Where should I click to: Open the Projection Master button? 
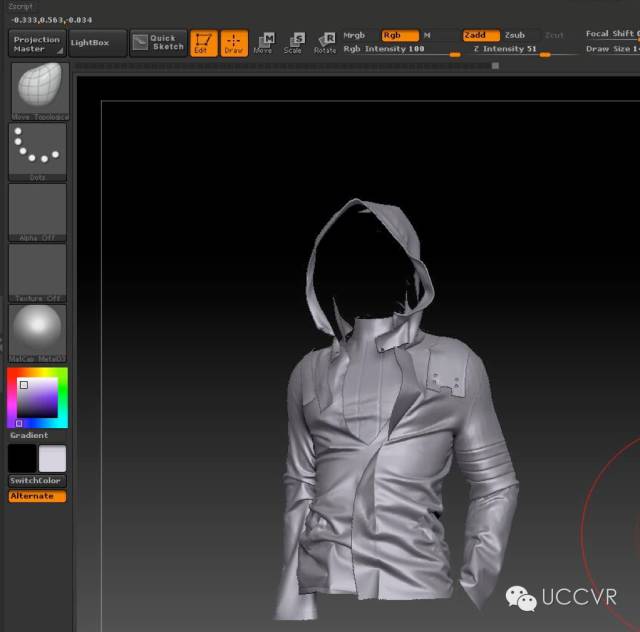pos(37,44)
